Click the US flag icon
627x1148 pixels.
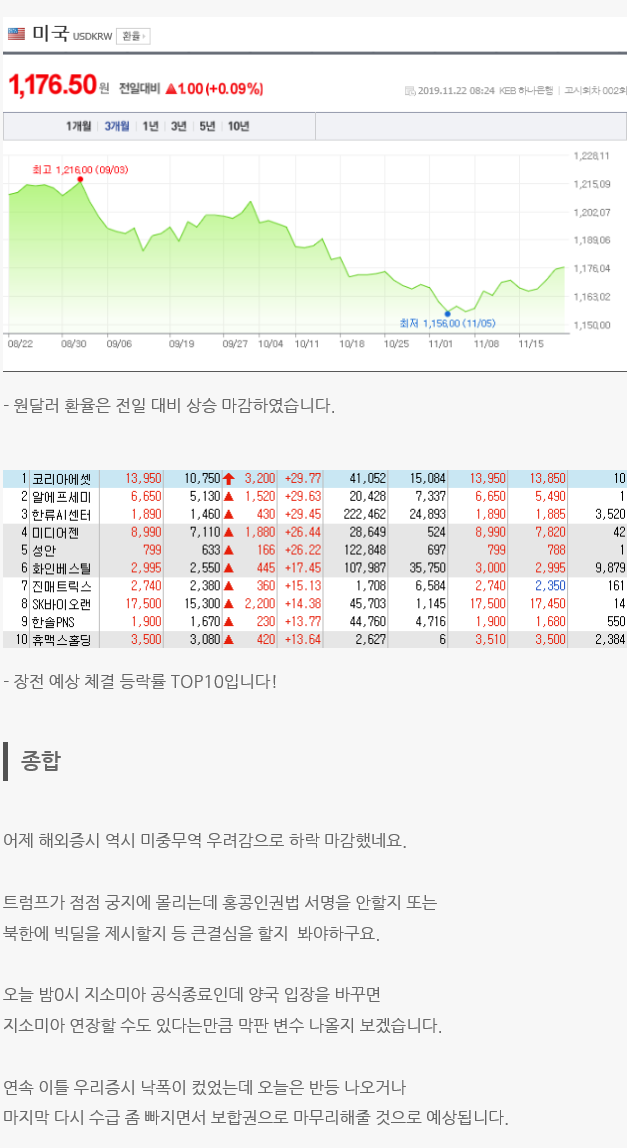point(16,34)
